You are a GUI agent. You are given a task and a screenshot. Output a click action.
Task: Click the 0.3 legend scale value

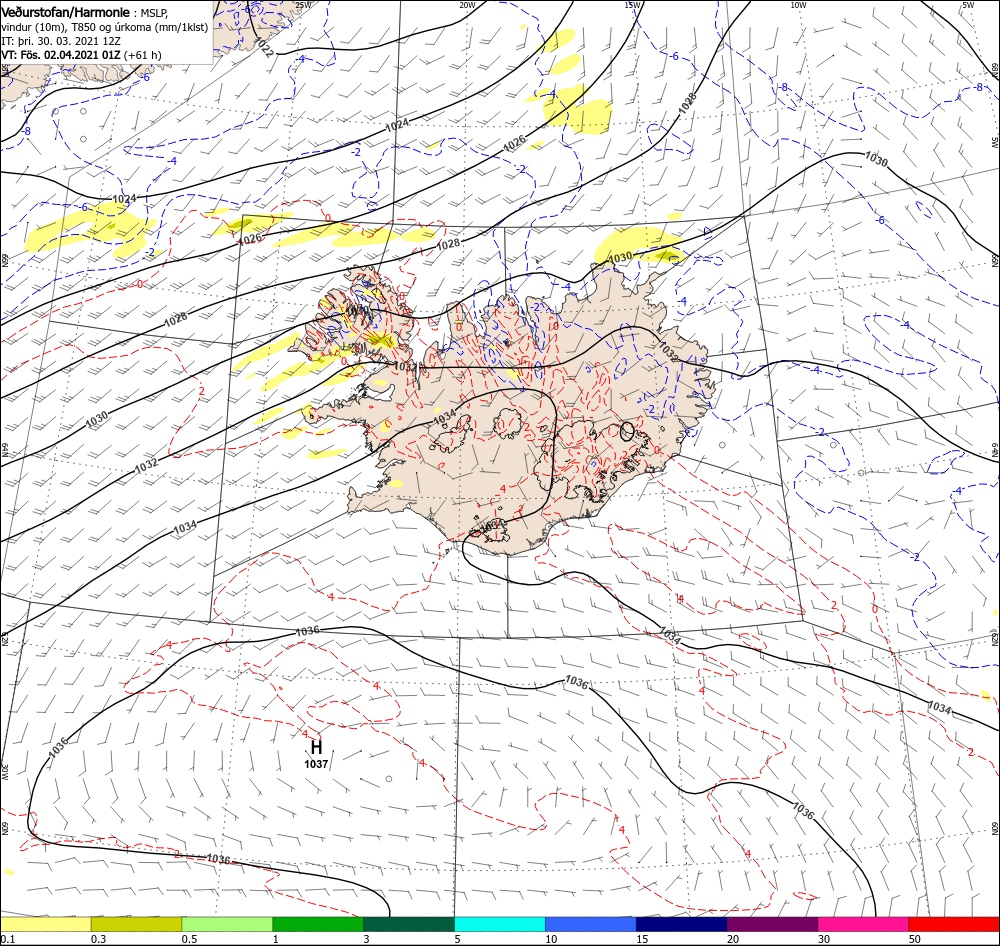[99, 939]
